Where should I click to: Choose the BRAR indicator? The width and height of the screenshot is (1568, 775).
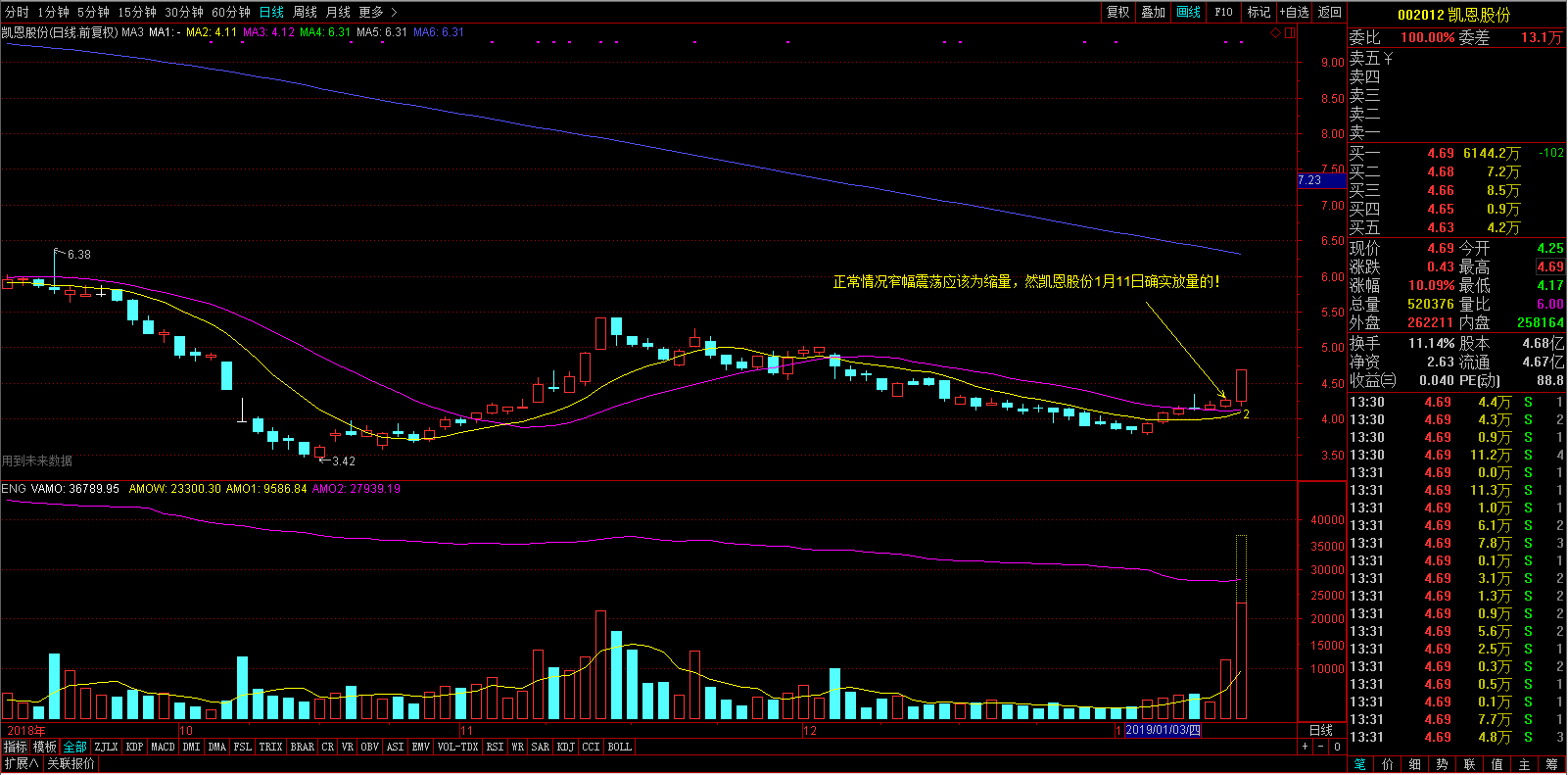click(303, 747)
